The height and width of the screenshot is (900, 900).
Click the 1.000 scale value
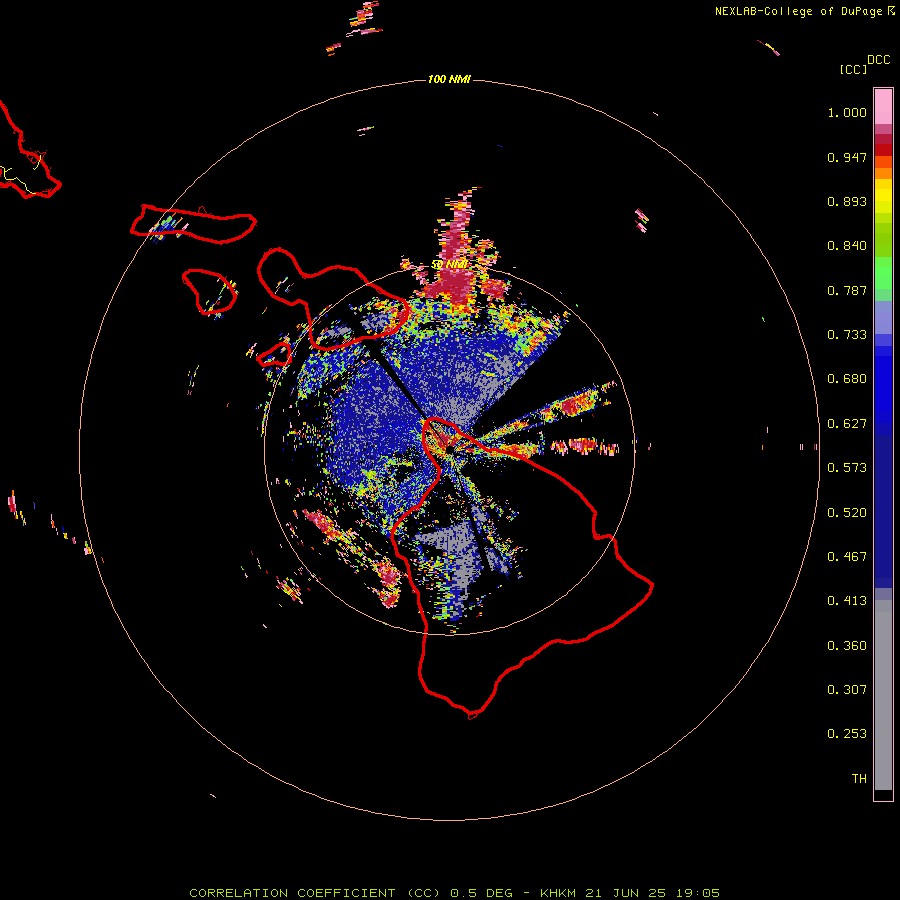tap(847, 112)
